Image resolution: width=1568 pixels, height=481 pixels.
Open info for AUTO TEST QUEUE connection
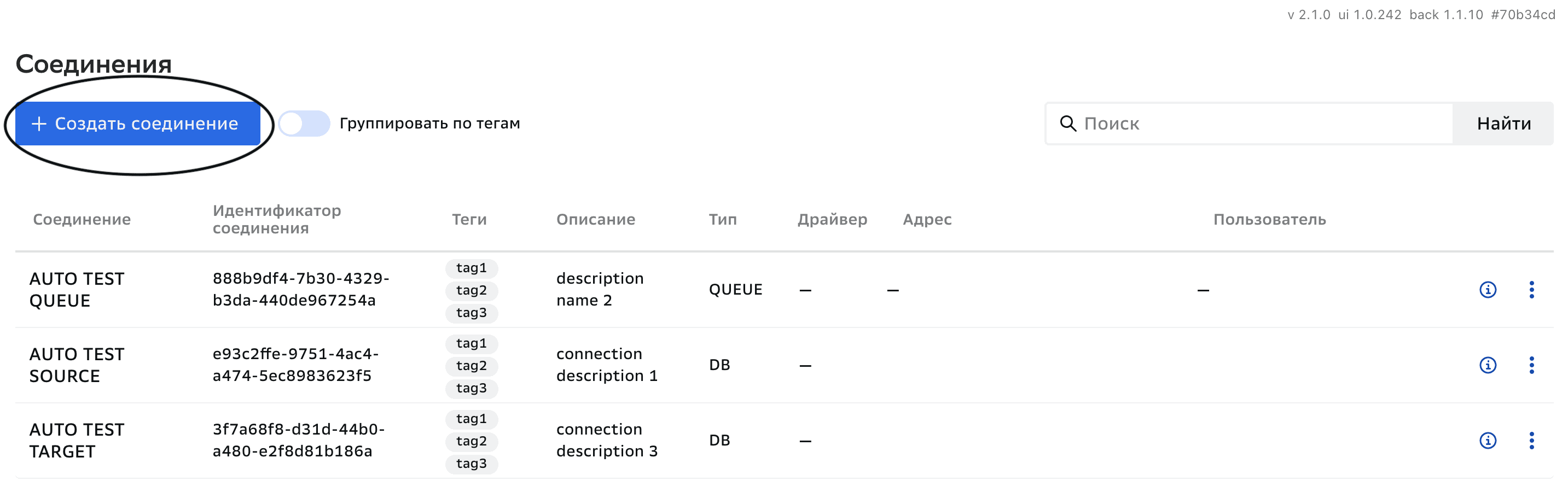coord(1487,290)
